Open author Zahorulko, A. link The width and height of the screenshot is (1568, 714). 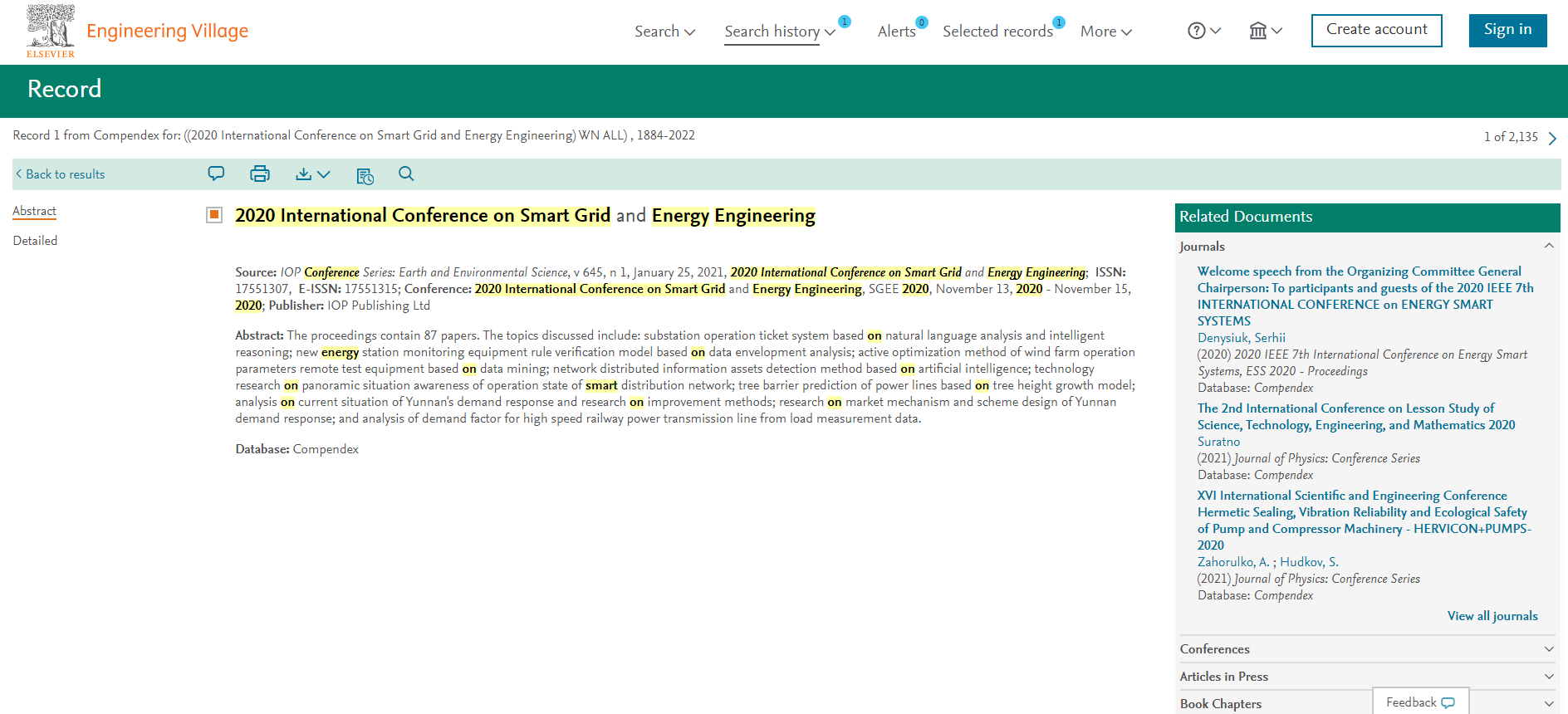1232,562
